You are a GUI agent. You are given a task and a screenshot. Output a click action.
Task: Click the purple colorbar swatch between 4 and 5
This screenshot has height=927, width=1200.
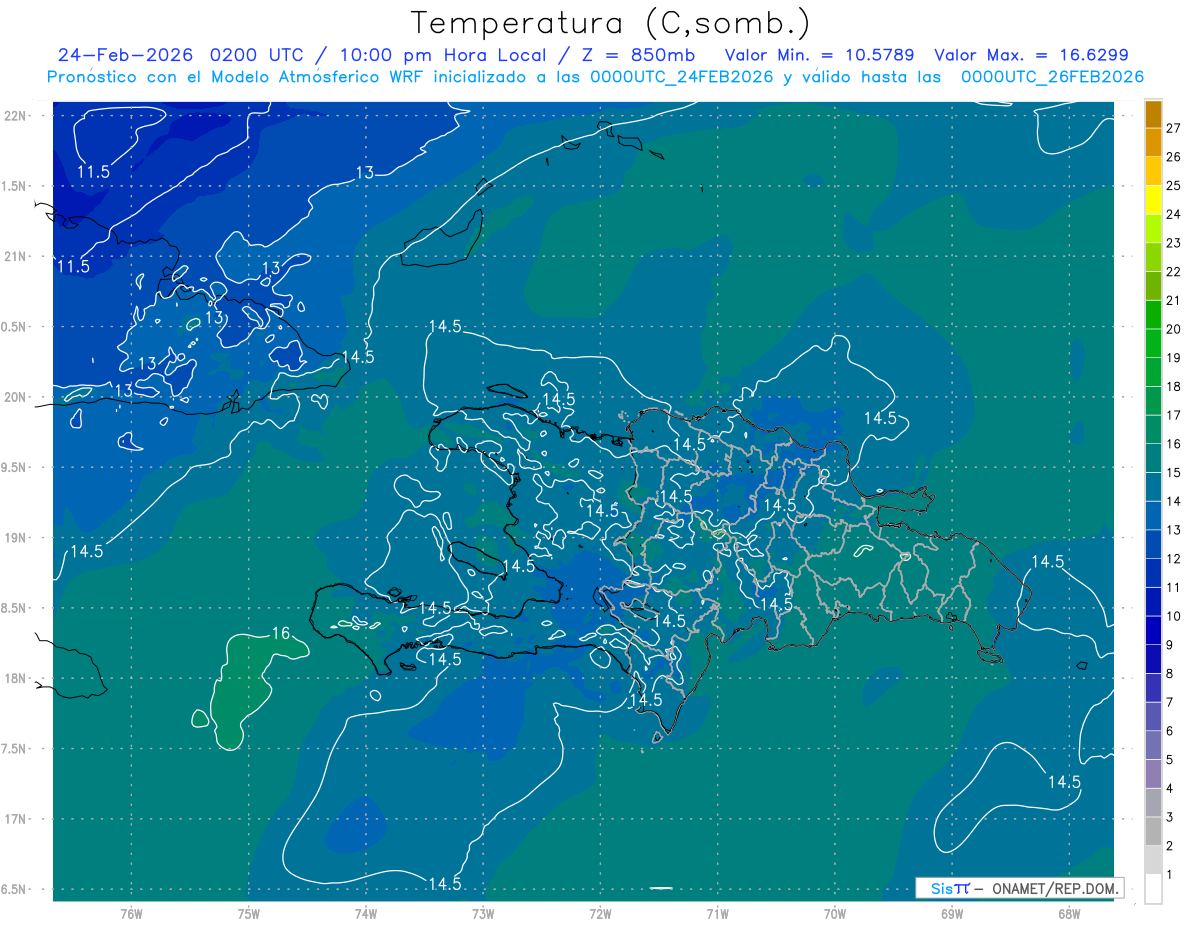[x=1154, y=775]
